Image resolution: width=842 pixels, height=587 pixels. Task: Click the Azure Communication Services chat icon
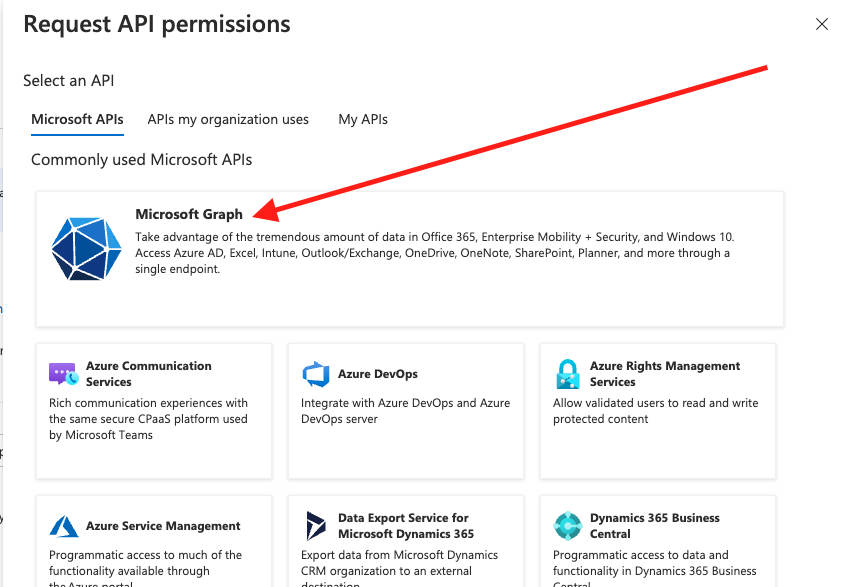tap(63, 374)
